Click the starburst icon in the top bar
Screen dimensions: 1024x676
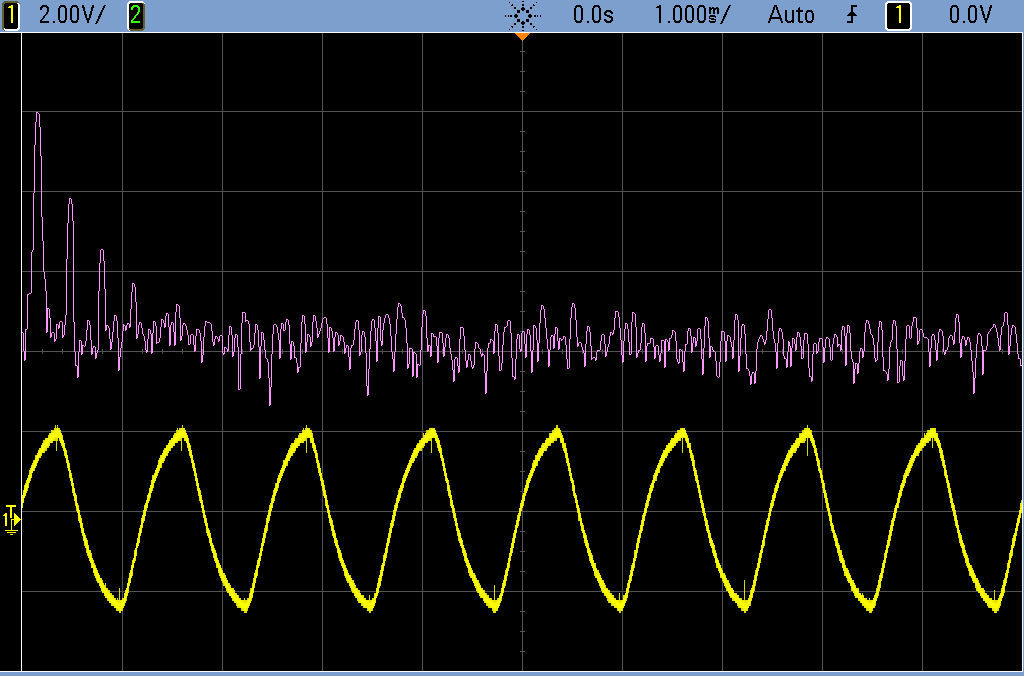pyautogui.click(x=522, y=15)
